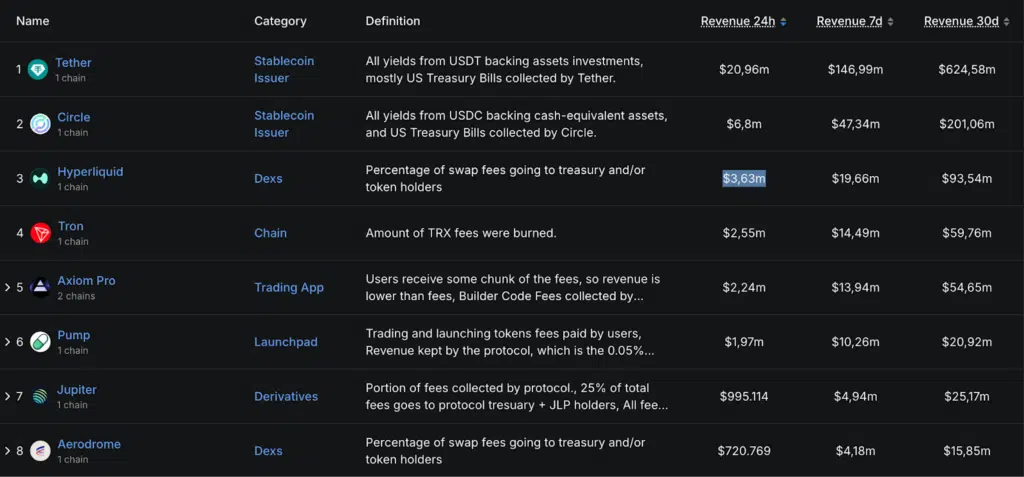Click the Jupiter logo icon
Image resolution: width=1024 pixels, height=477 pixels.
pyautogui.click(x=40, y=397)
